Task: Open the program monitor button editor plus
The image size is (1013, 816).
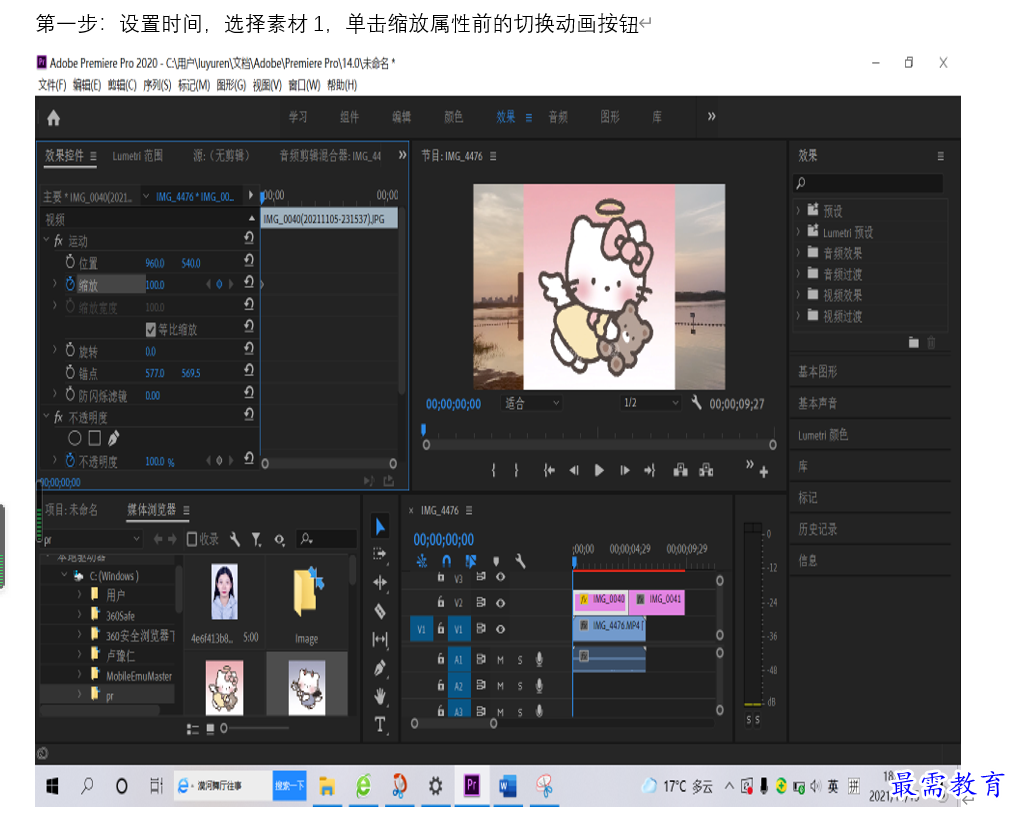Action: tap(764, 472)
